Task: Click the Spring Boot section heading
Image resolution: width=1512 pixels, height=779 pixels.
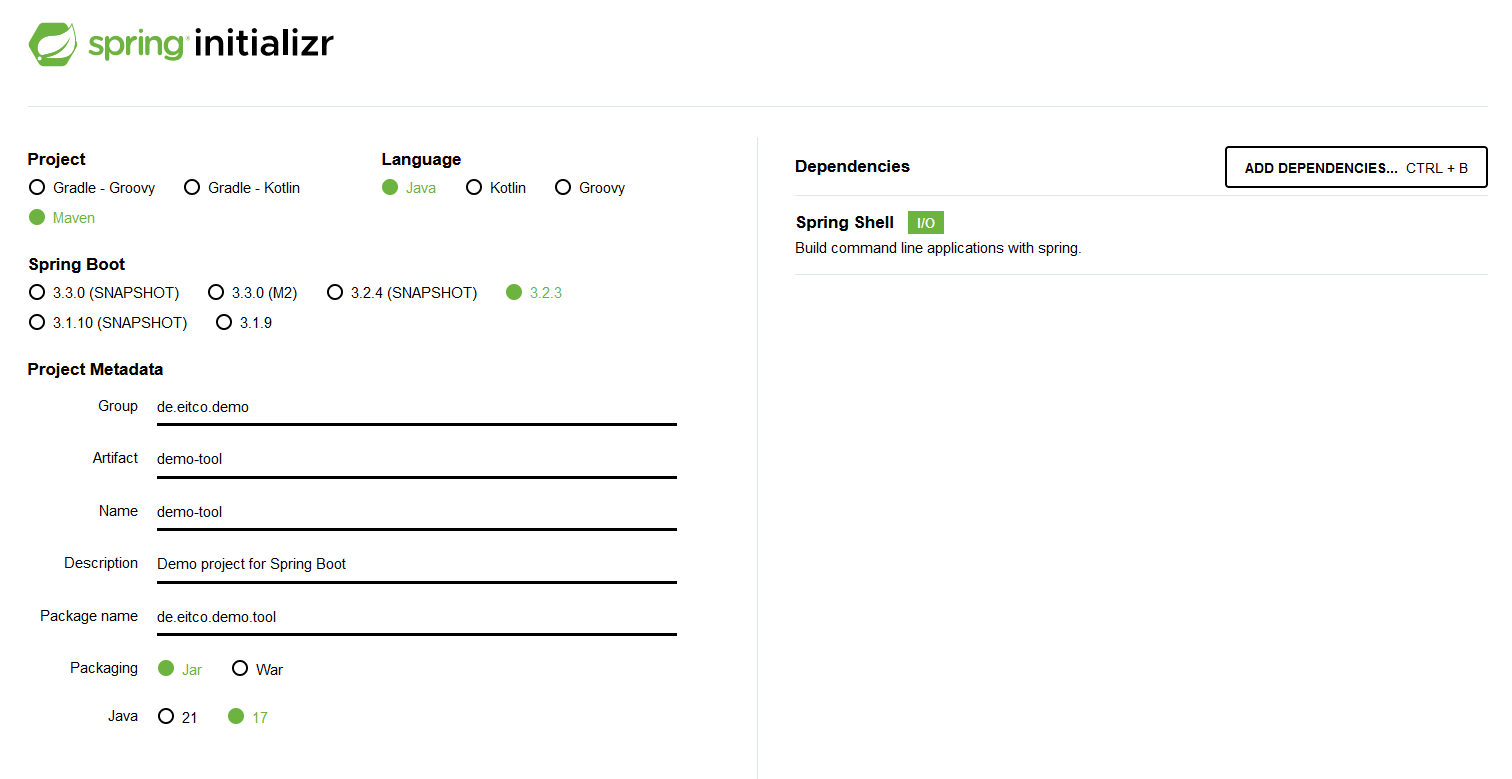Action: tap(77, 264)
